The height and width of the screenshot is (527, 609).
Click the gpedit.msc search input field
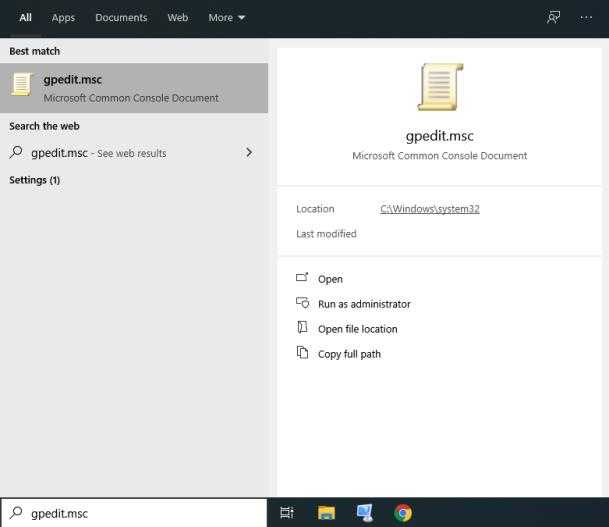(134, 513)
